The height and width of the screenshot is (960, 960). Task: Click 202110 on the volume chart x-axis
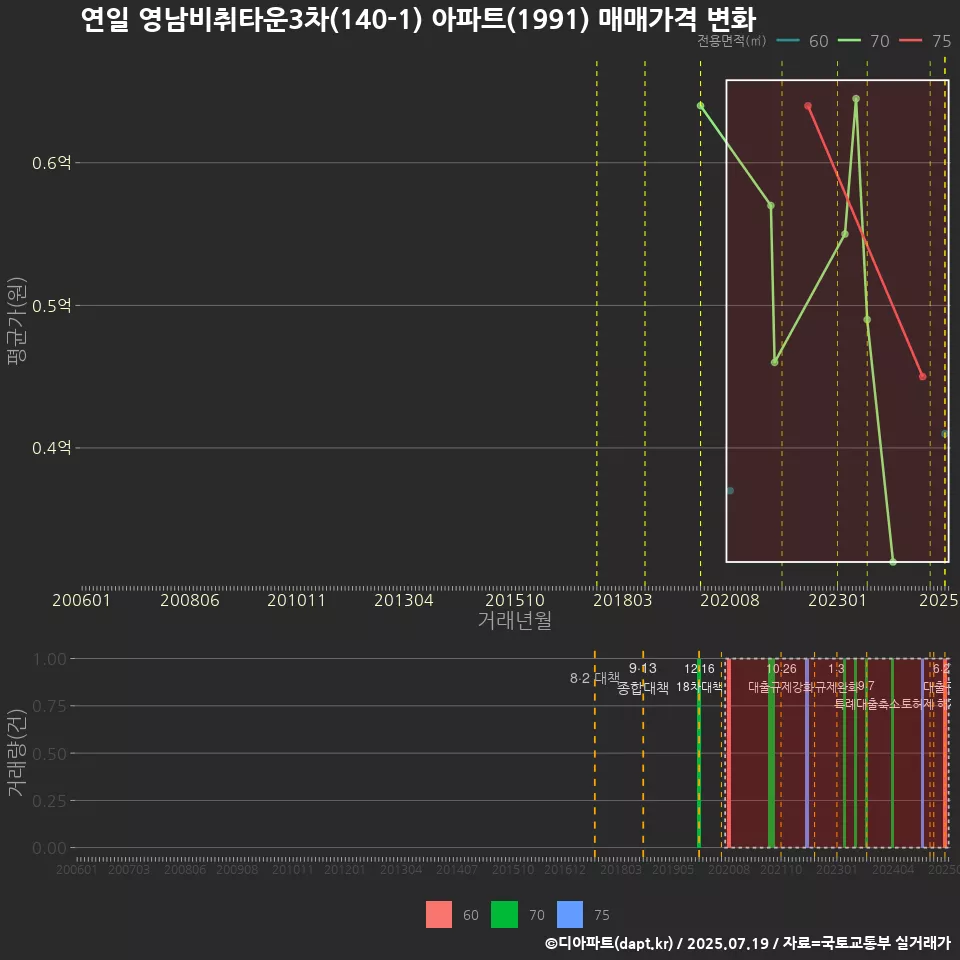pos(781,869)
